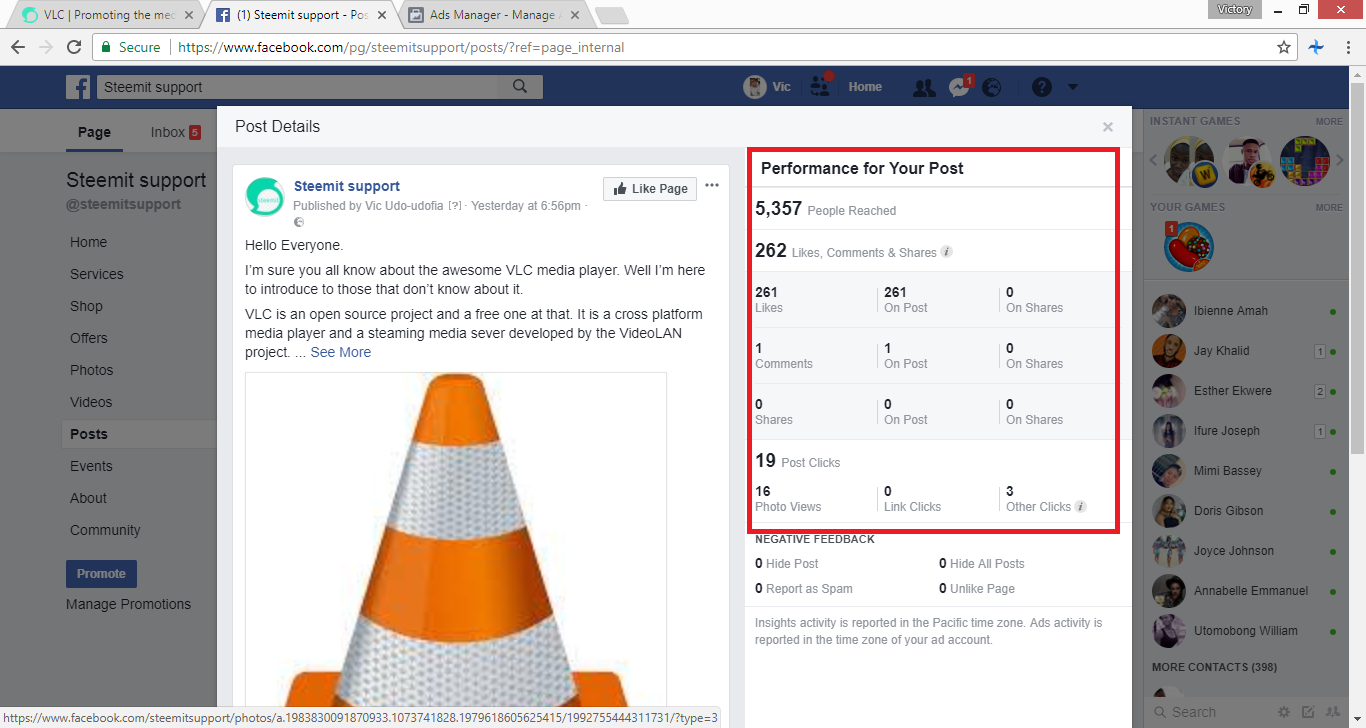Open Community in page sidebar
This screenshot has width=1366, height=728.
(105, 530)
